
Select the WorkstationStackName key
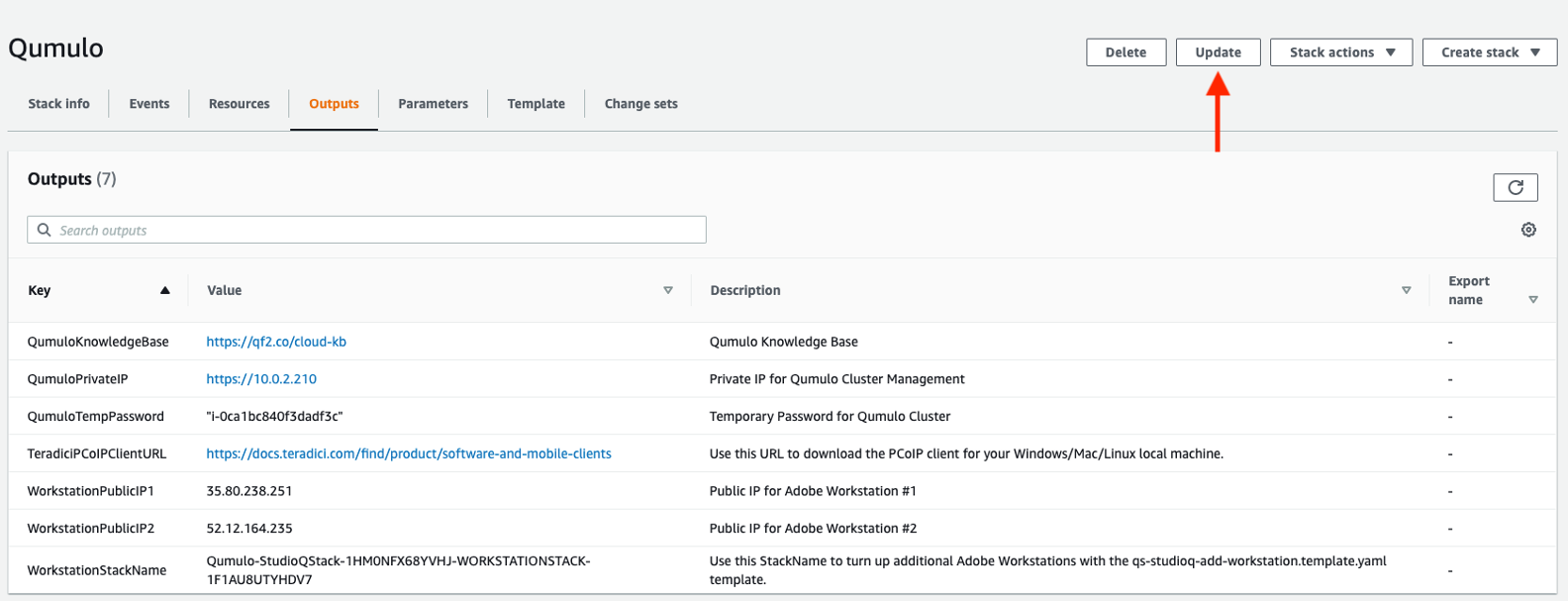(x=97, y=570)
